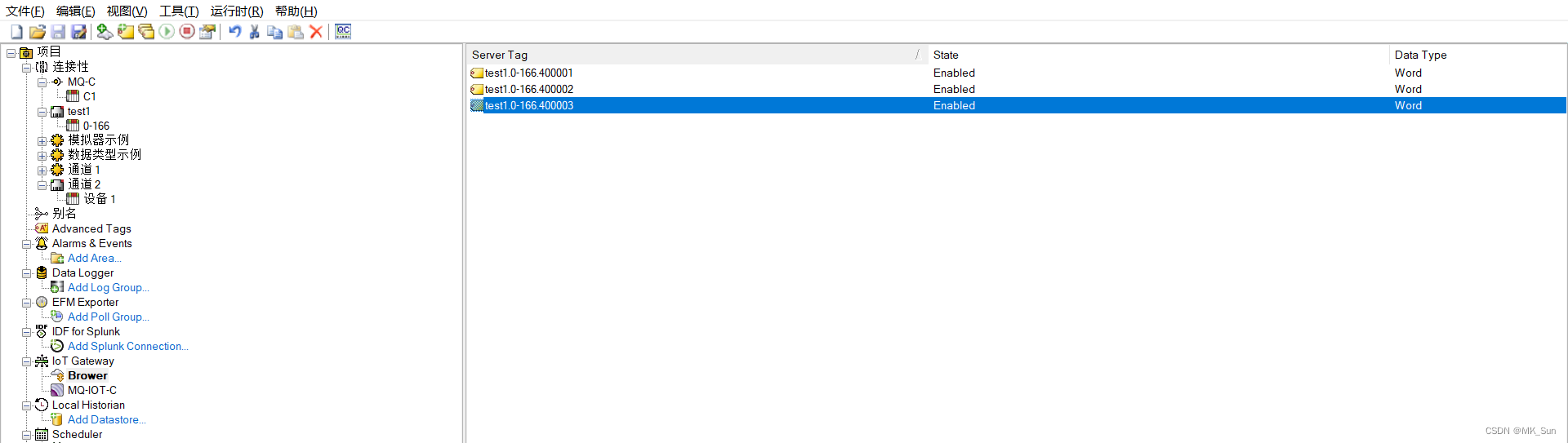
Task: Sort by the Server Tag column header
Action: pyautogui.click(x=697, y=55)
